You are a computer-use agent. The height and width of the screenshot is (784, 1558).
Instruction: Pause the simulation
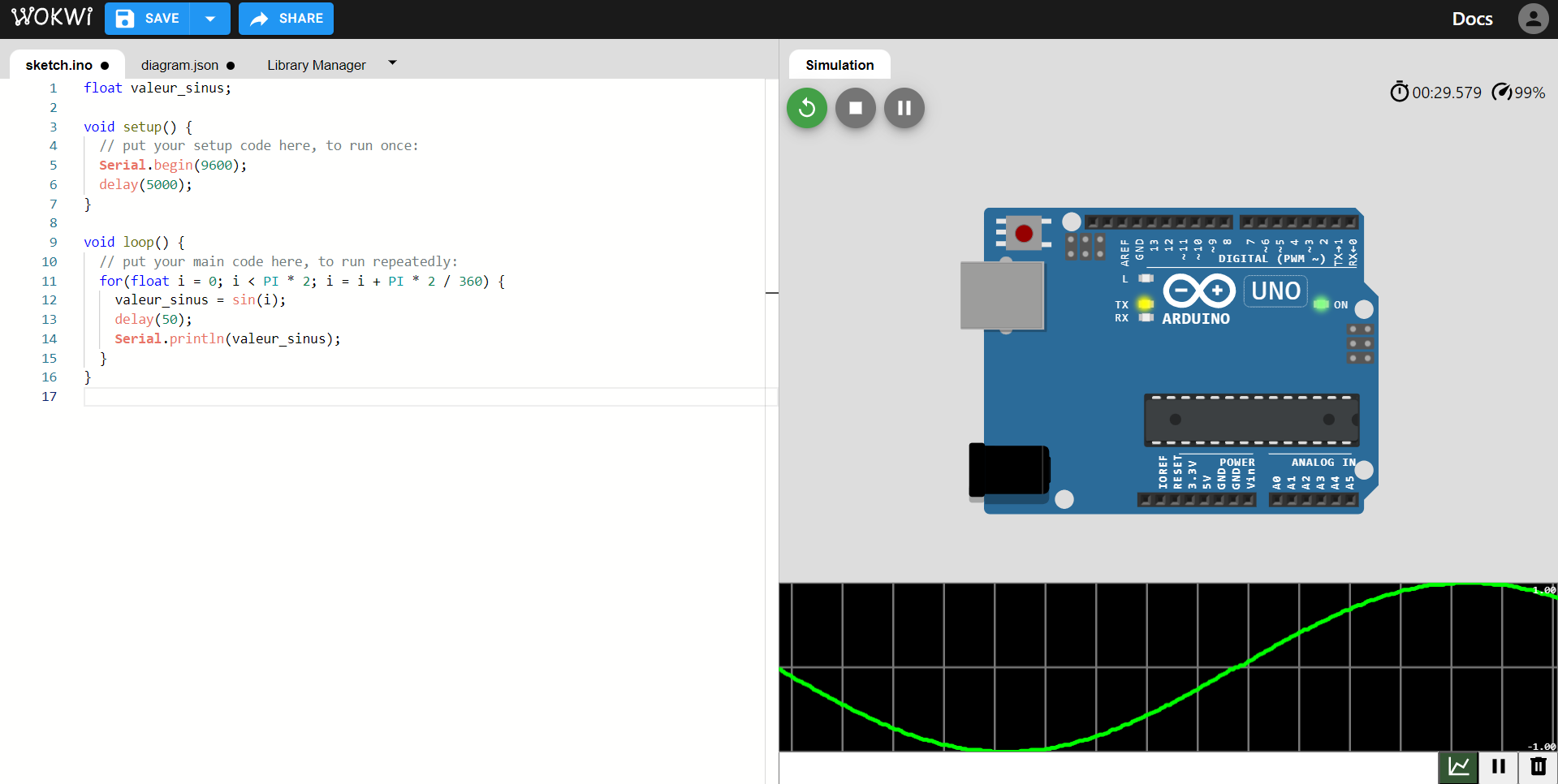click(904, 108)
